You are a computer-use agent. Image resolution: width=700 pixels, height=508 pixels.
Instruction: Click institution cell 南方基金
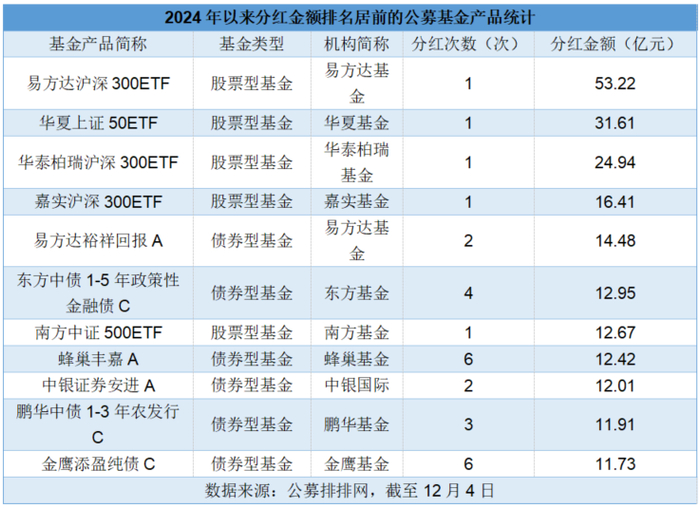[357, 333]
